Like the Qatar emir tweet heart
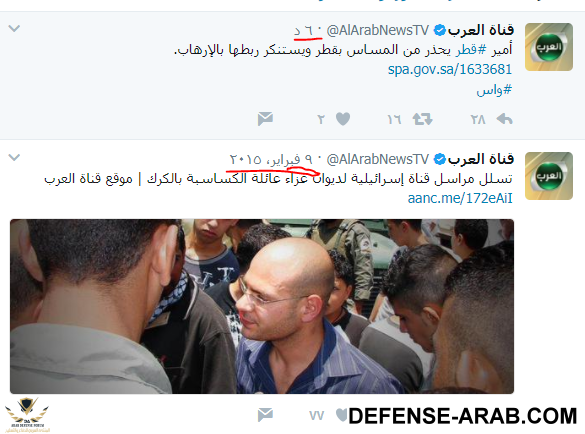This screenshot has height=434, width=585. (343, 119)
